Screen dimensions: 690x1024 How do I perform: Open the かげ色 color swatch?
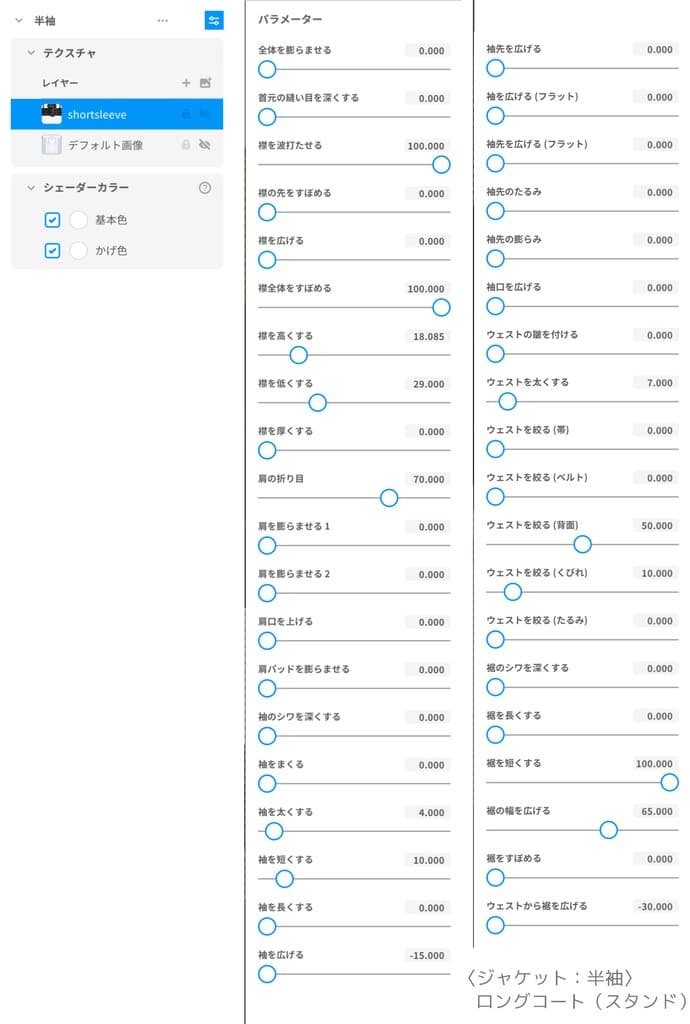(79, 251)
